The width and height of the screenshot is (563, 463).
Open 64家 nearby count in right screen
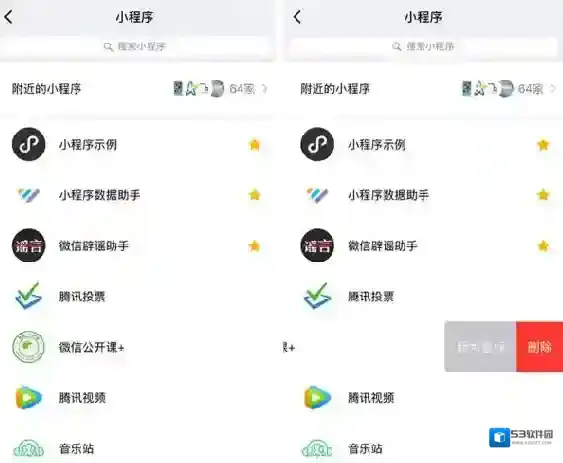pyautogui.click(x=531, y=89)
